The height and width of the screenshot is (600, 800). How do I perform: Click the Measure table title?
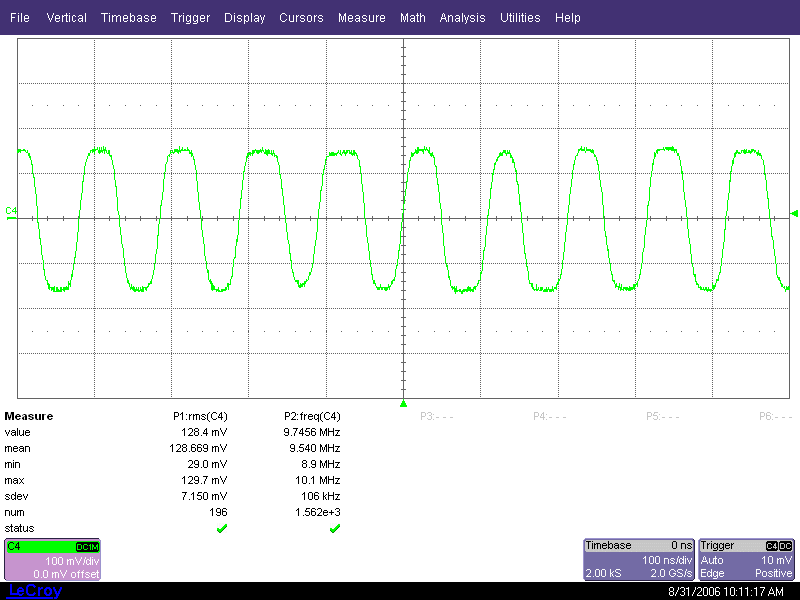click(29, 416)
